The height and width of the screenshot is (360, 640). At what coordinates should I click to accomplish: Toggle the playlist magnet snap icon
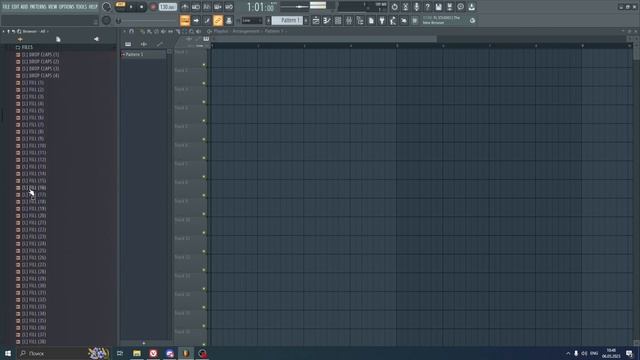[131, 31]
